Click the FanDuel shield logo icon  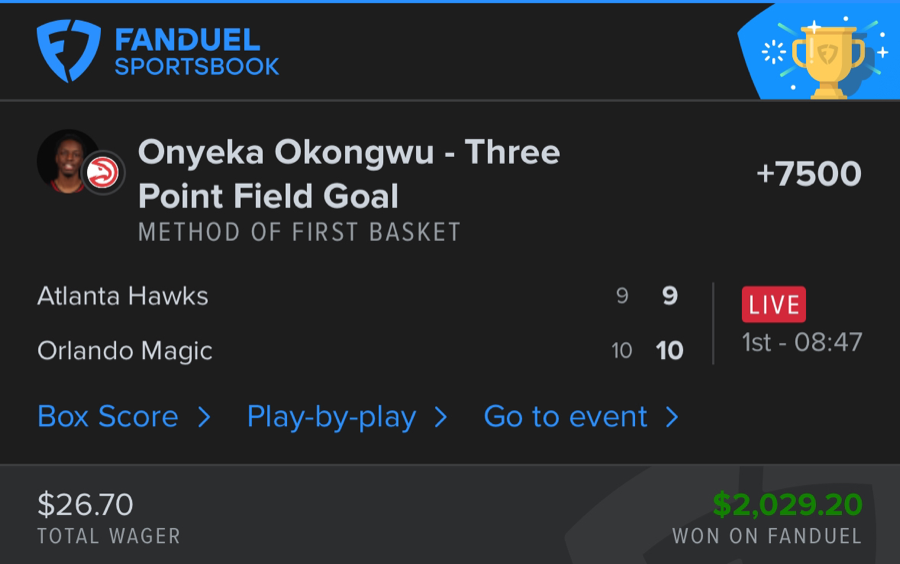click(69, 51)
